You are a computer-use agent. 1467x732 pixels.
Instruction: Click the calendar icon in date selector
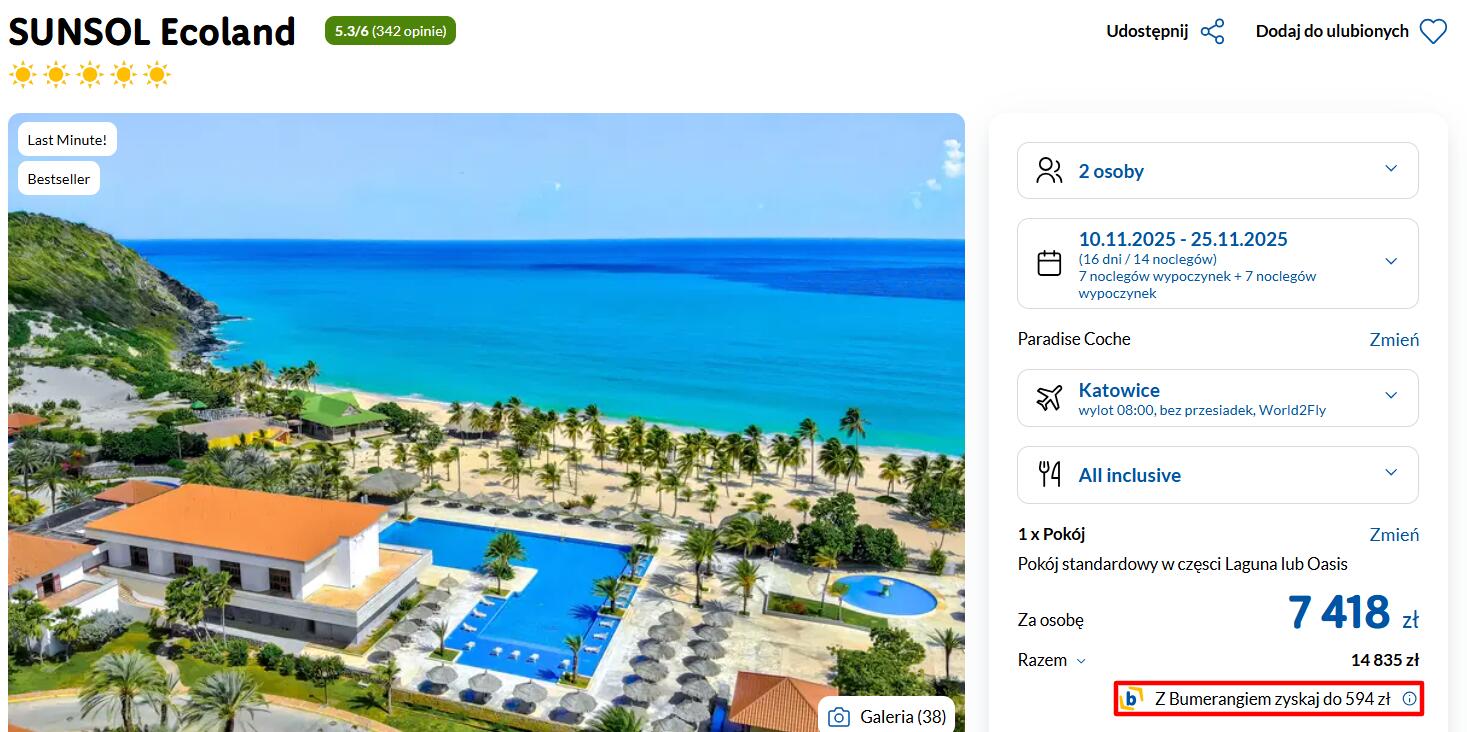click(x=1049, y=263)
